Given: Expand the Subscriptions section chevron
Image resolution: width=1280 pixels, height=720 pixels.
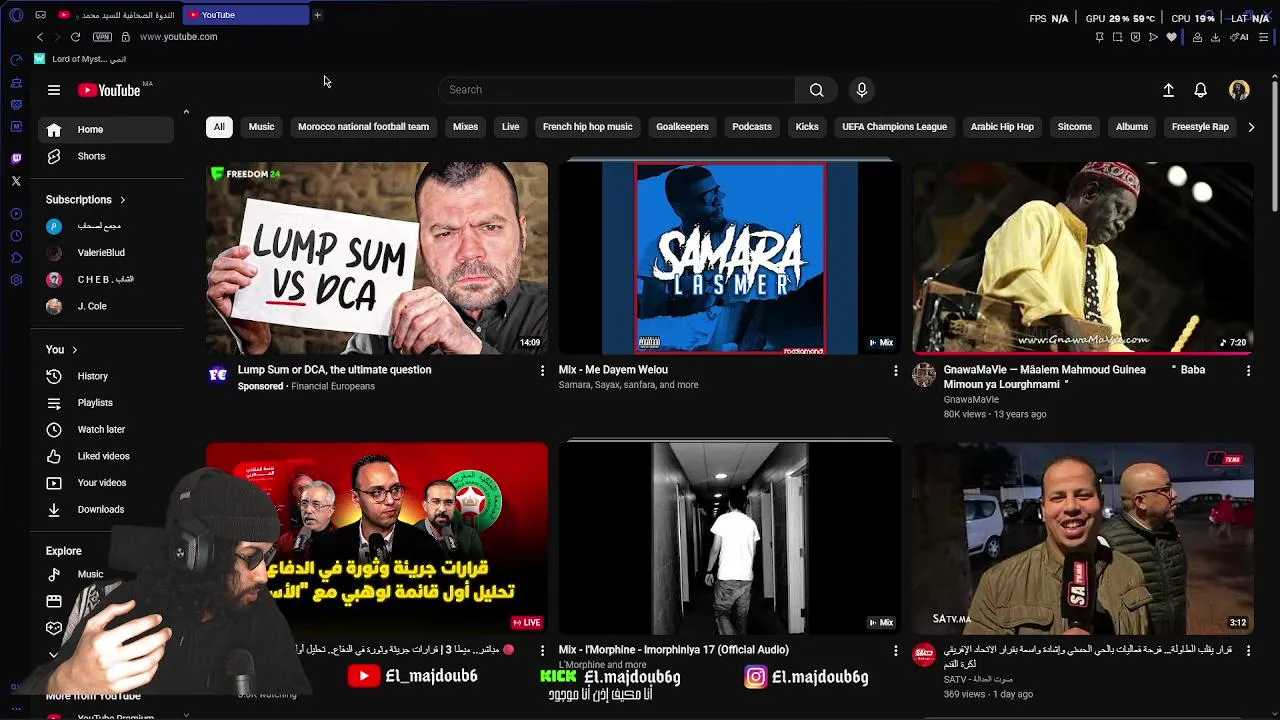Looking at the screenshot, I should tap(123, 200).
